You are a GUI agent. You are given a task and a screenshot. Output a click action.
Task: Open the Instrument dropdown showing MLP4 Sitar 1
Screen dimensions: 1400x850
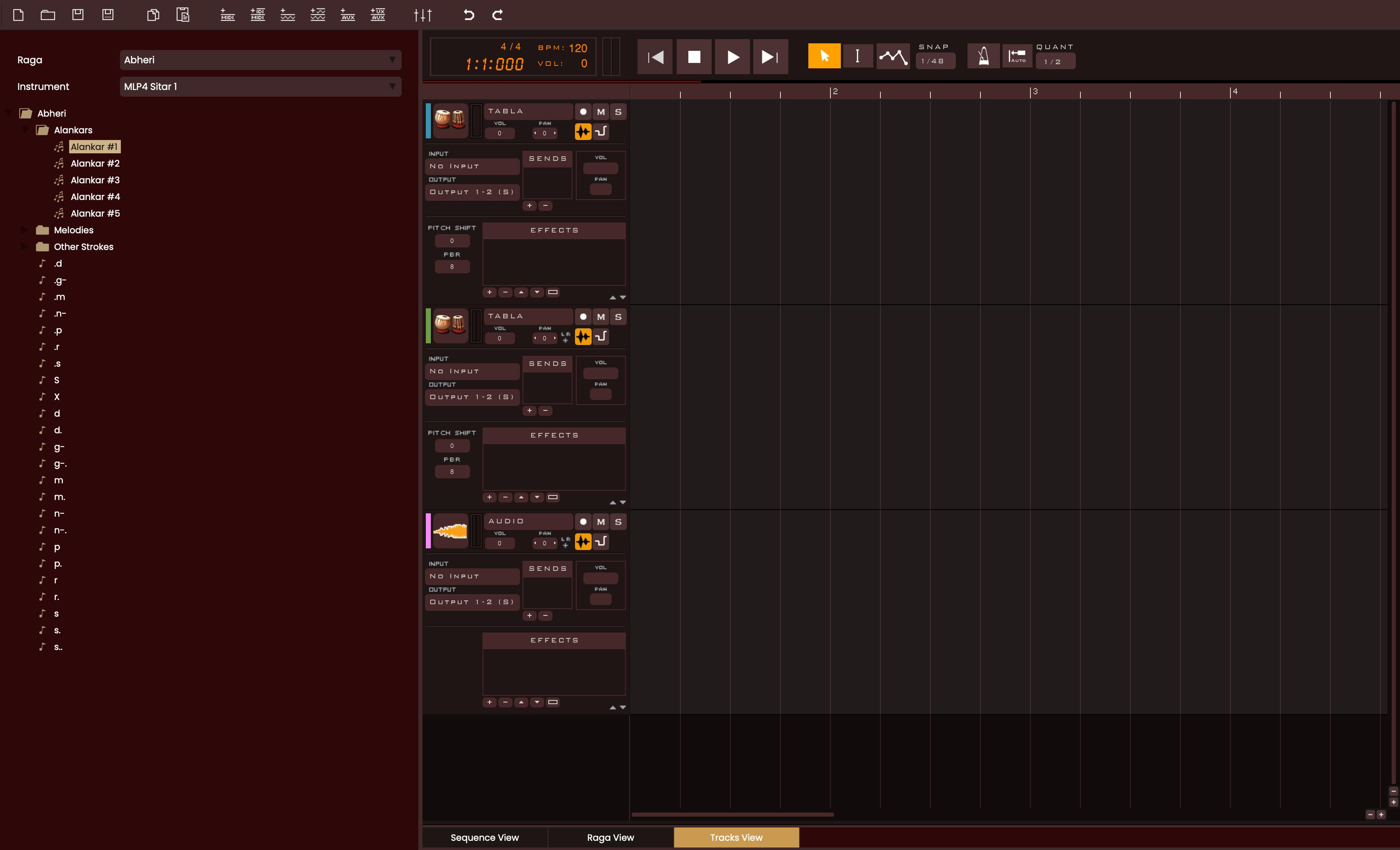click(260, 86)
